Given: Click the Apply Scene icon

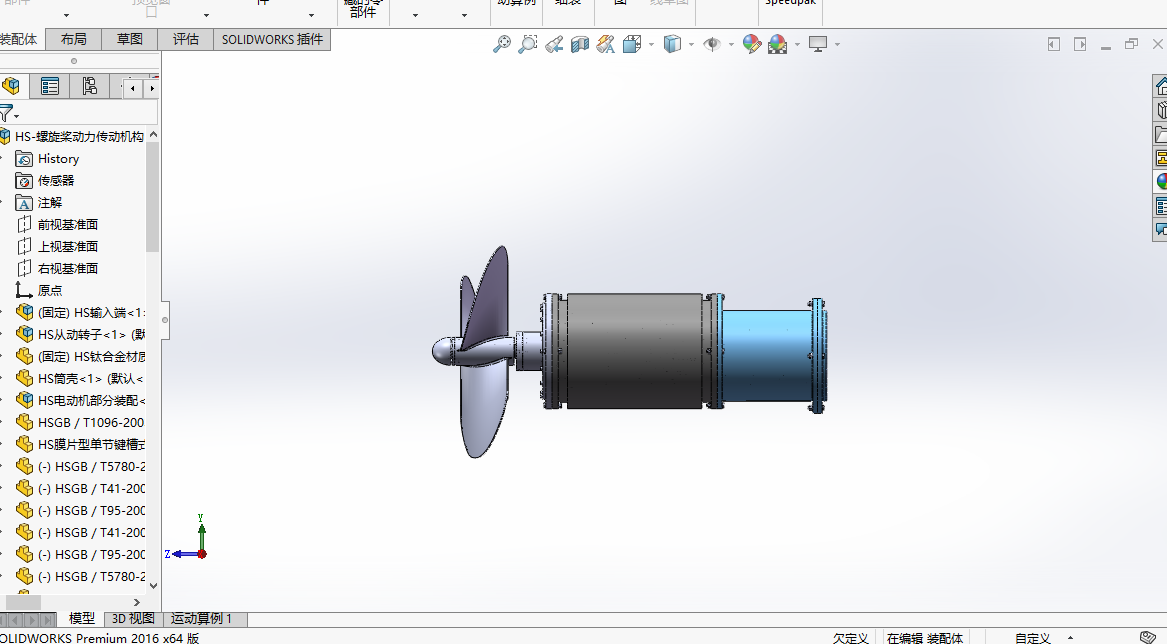Looking at the screenshot, I should 778,45.
